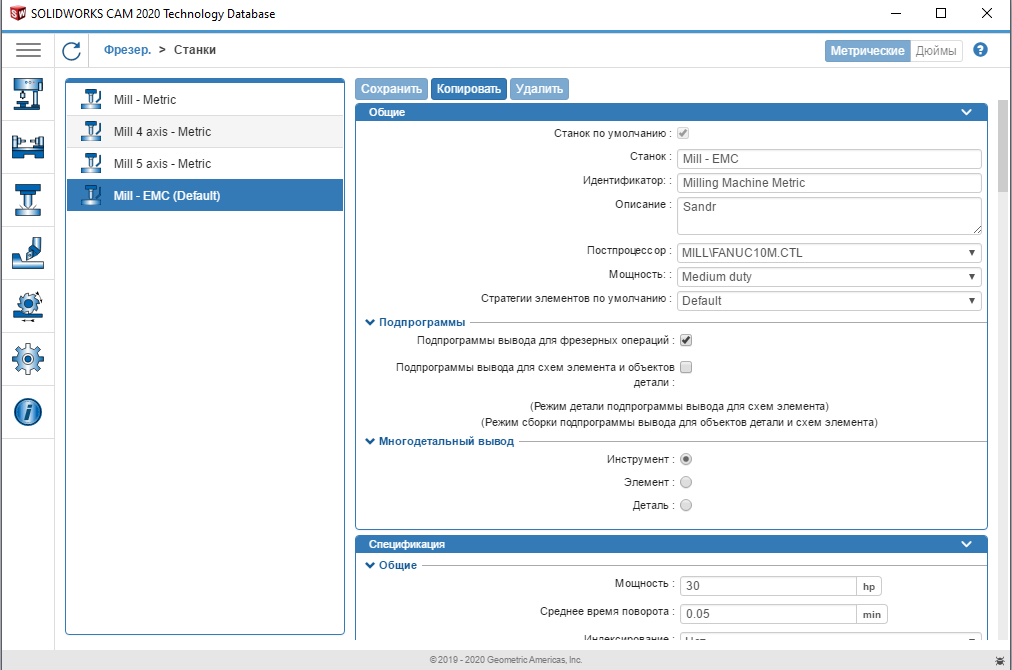Select Mill - Metric in machine list
The image size is (1012, 670).
(x=205, y=99)
